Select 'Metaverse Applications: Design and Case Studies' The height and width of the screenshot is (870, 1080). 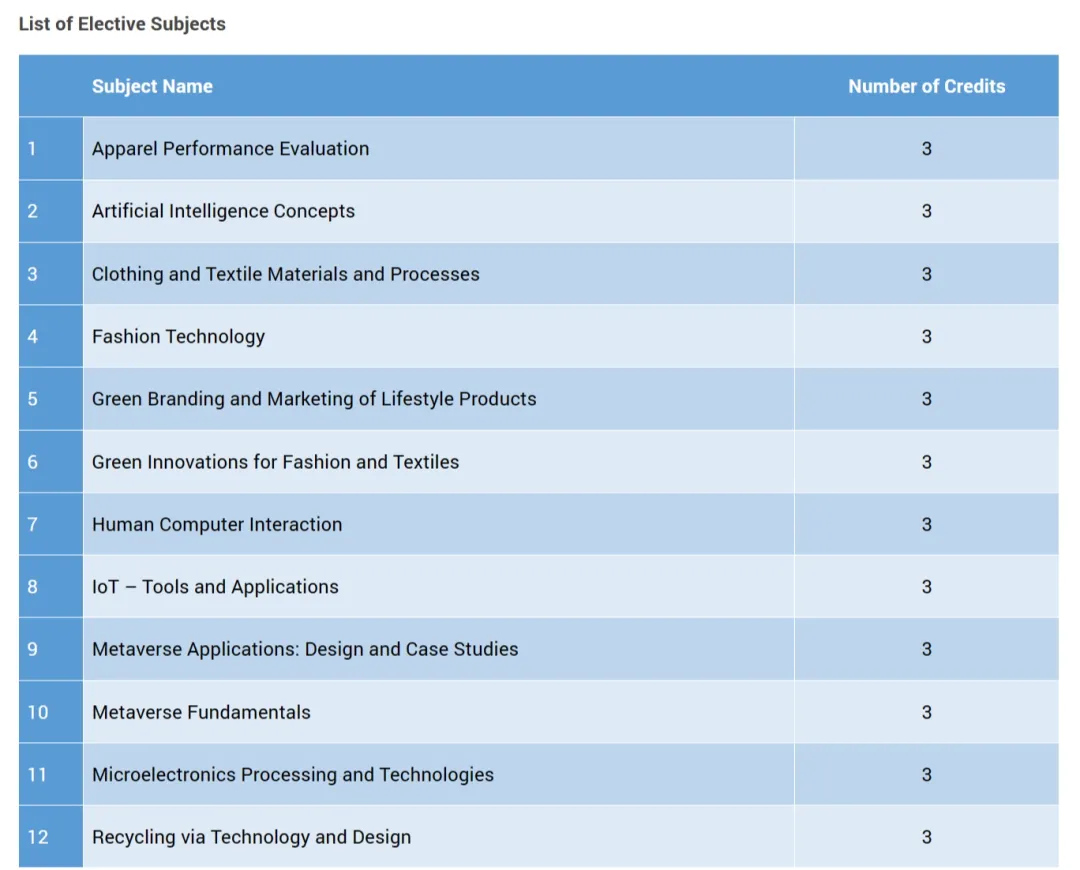point(305,649)
